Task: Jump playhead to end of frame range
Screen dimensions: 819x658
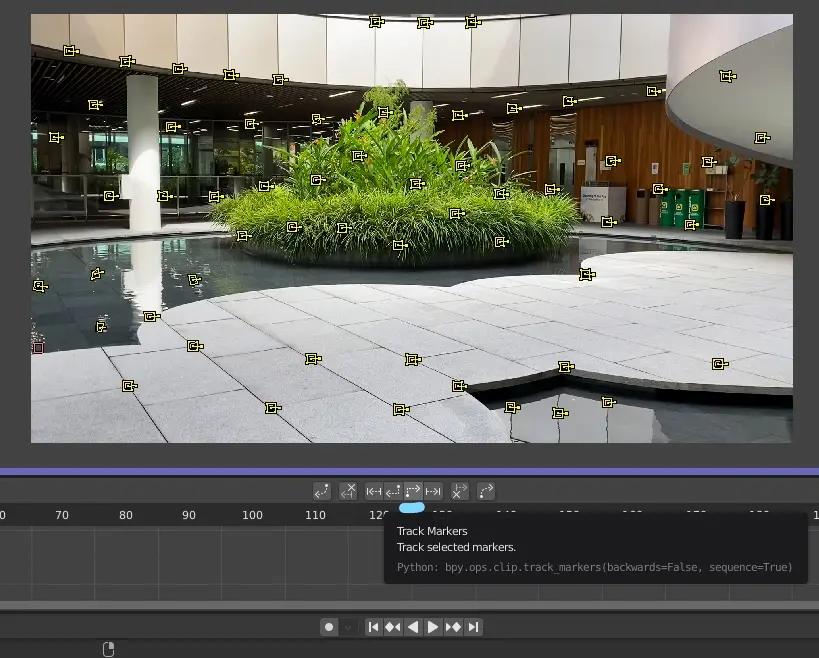Action: [x=471, y=627]
